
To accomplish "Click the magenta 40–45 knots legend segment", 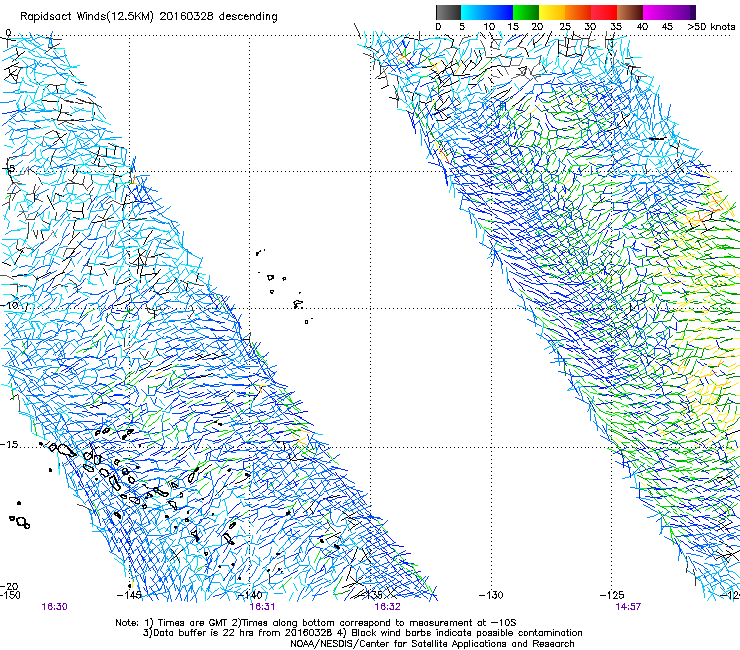I will point(656,12).
